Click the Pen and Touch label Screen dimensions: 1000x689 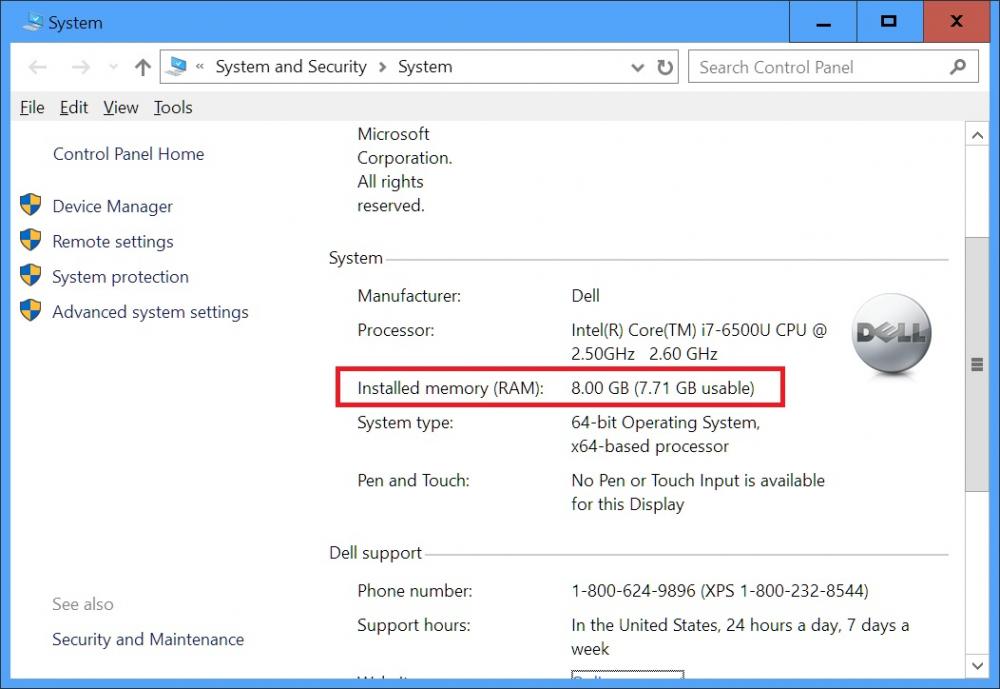click(413, 480)
